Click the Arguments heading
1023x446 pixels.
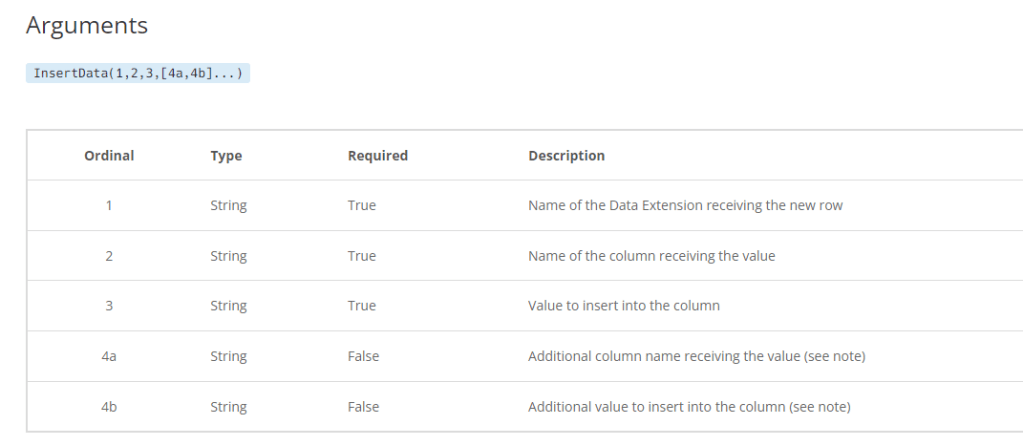(87, 26)
